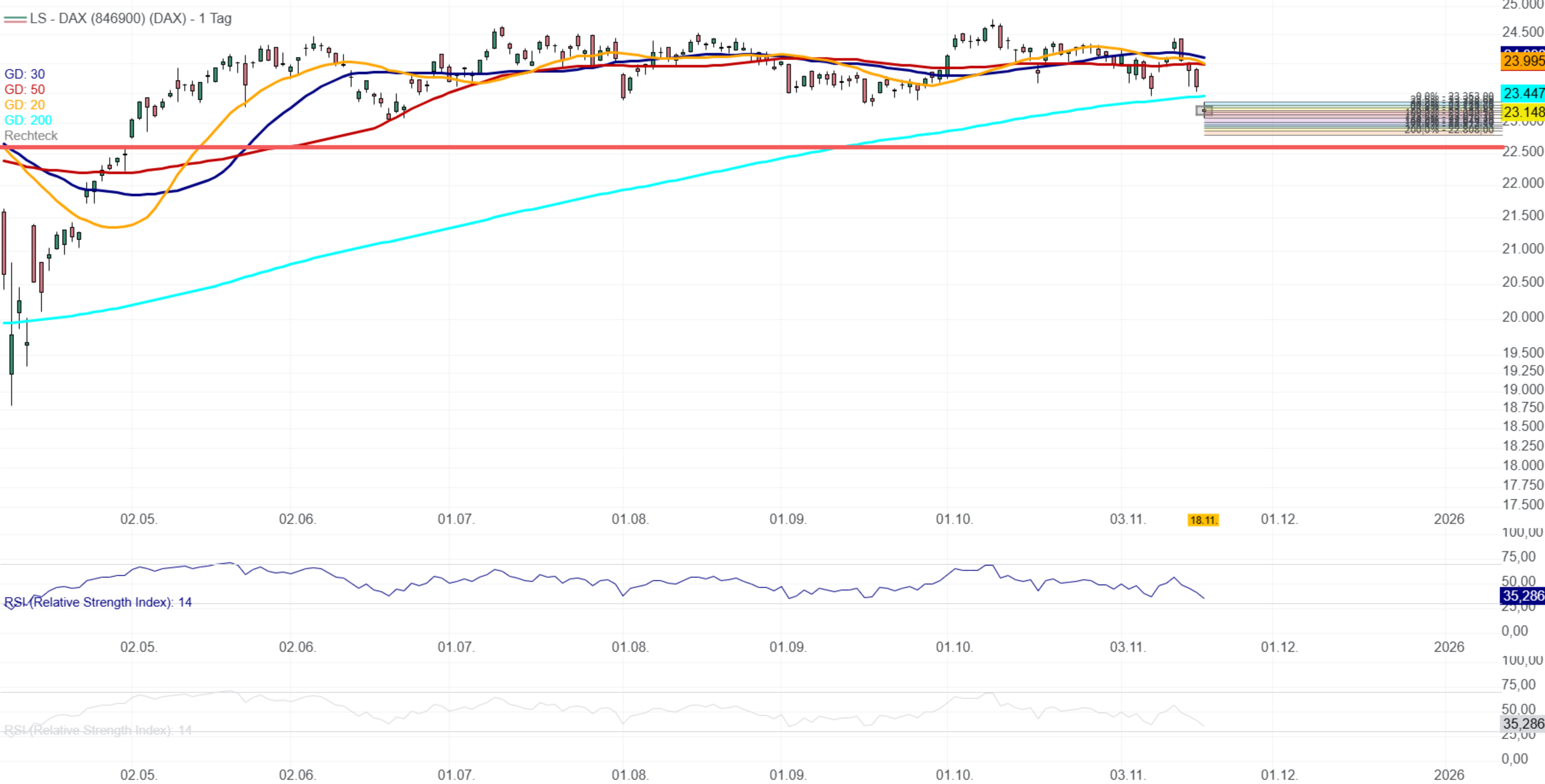
Task: Click the orange 23.995 price tag
Action: [x=1523, y=61]
